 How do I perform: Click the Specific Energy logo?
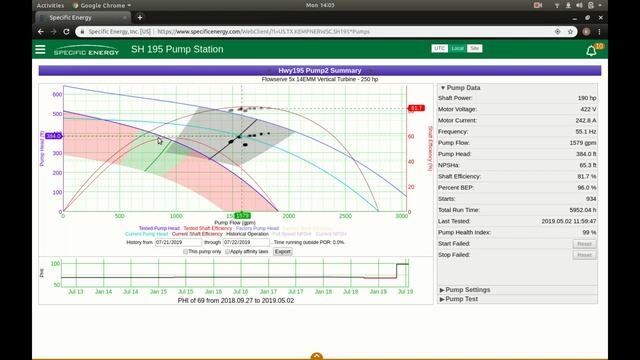tap(86, 50)
